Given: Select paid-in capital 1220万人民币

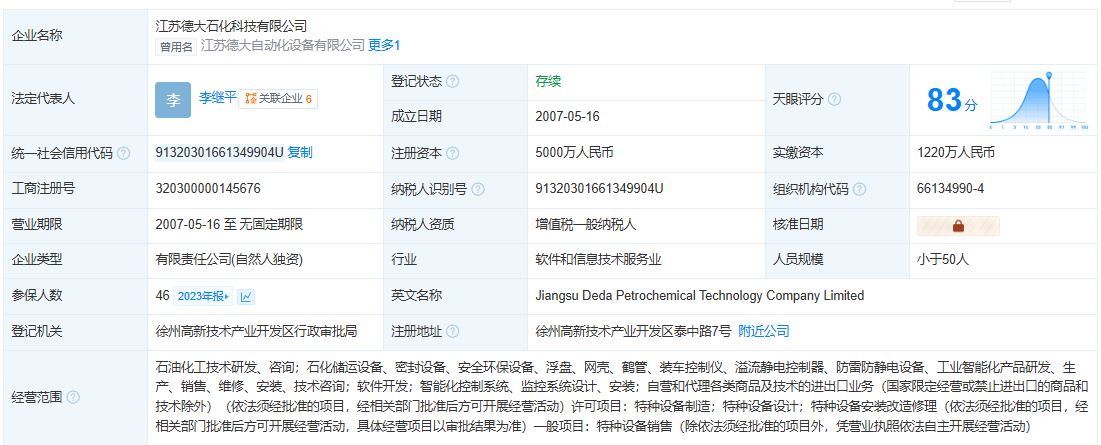Looking at the screenshot, I should (956, 152).
